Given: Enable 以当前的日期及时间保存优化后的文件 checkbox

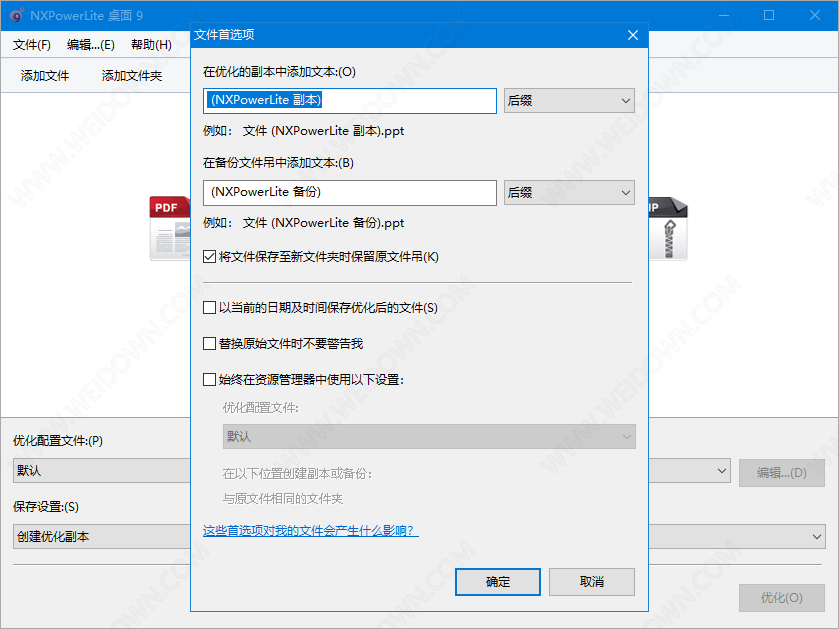Looking at the screenshot, I should 210,308.
